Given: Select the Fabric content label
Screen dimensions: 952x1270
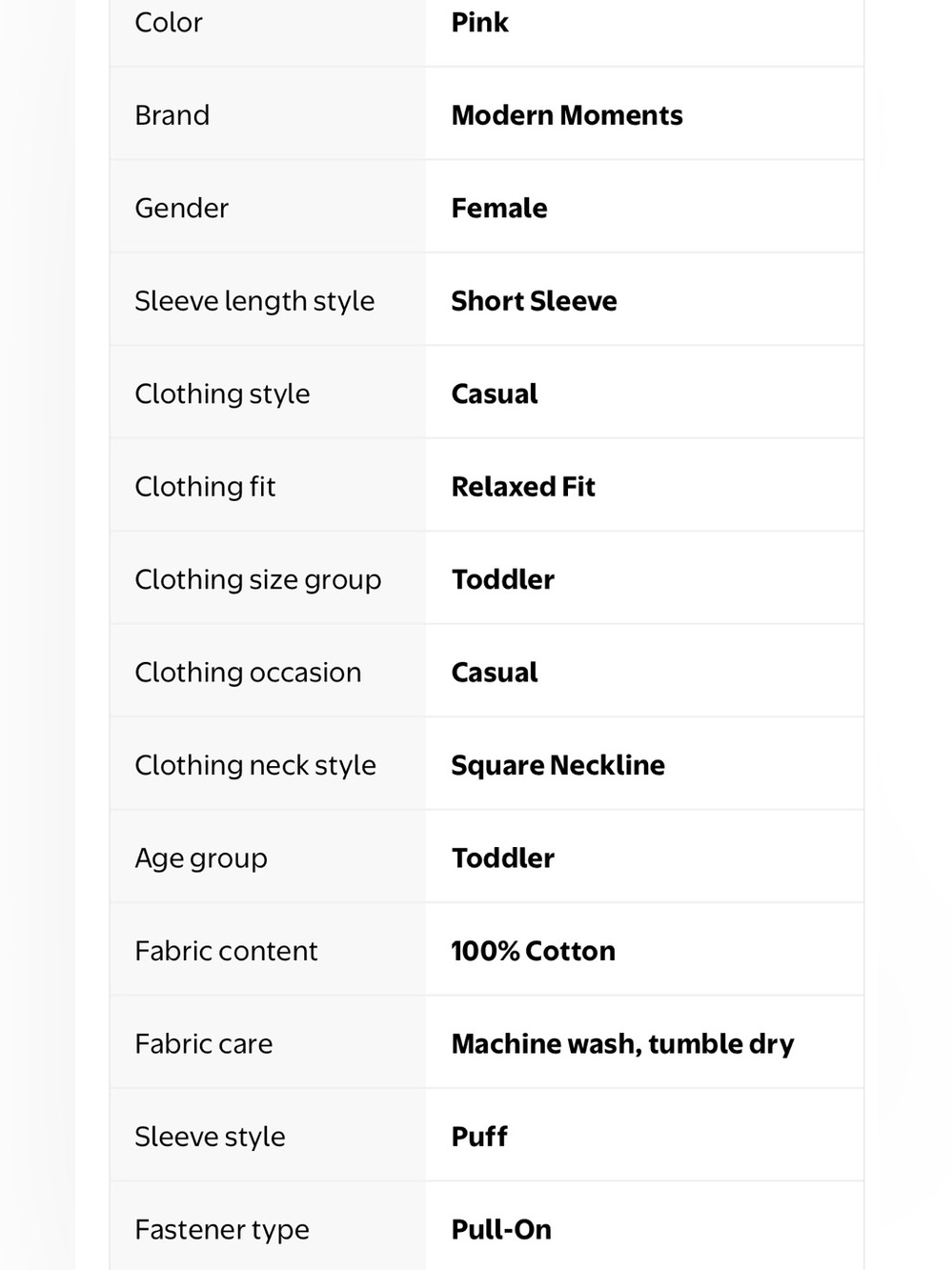Looking at the screenshot, I should click(226, 951).
